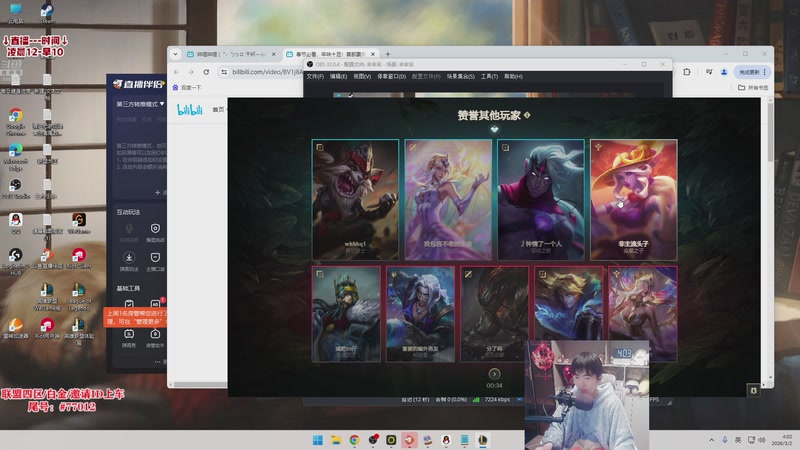Click the 完成更新 button in Chrome

click(751, 72)
